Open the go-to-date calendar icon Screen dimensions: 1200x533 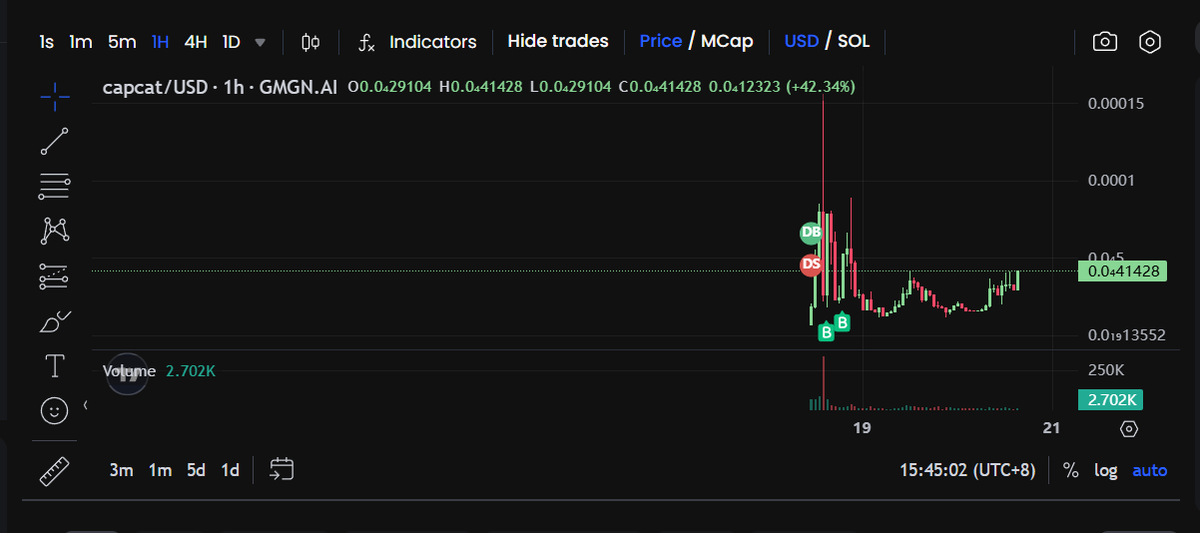coord(282,469)
